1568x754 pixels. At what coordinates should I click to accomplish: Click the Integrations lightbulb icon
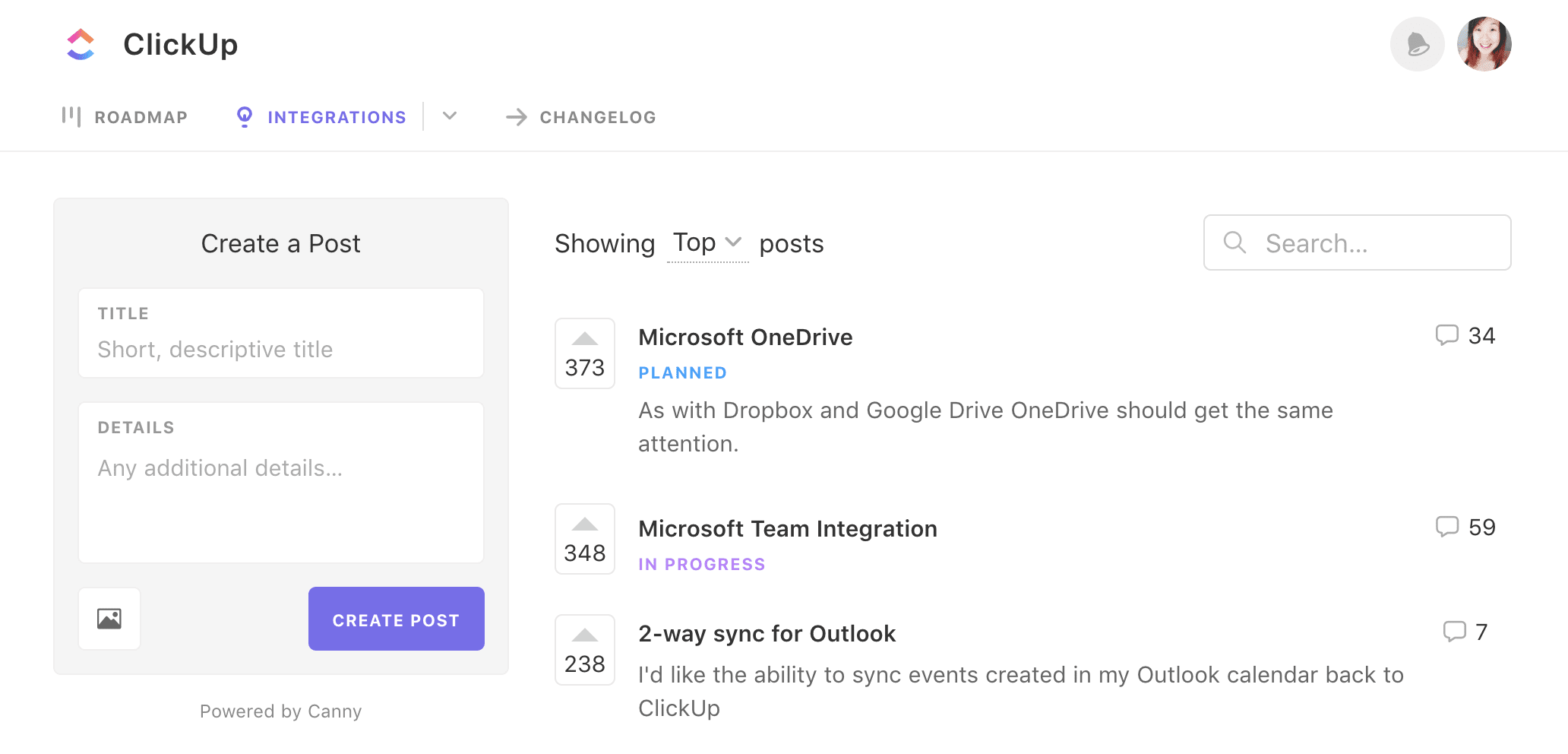coord(245,116)
